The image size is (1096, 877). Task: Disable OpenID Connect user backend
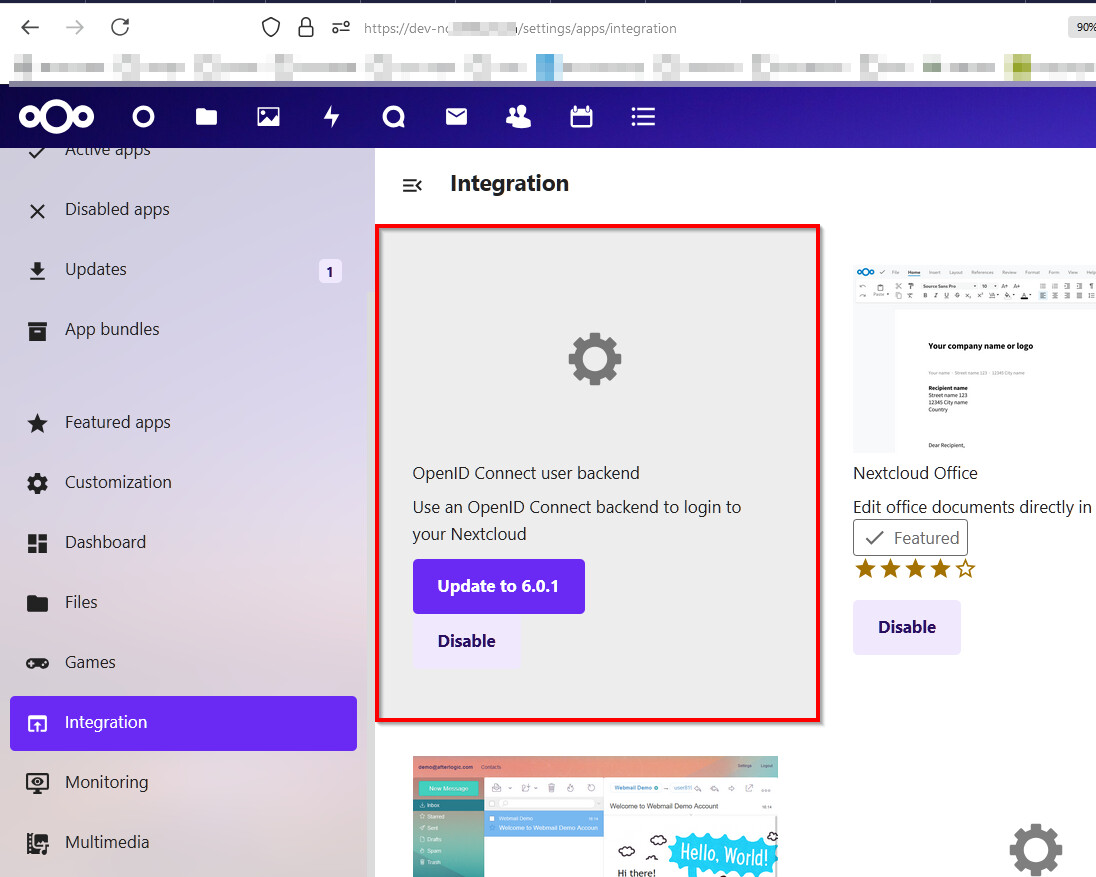coord(466,641)
